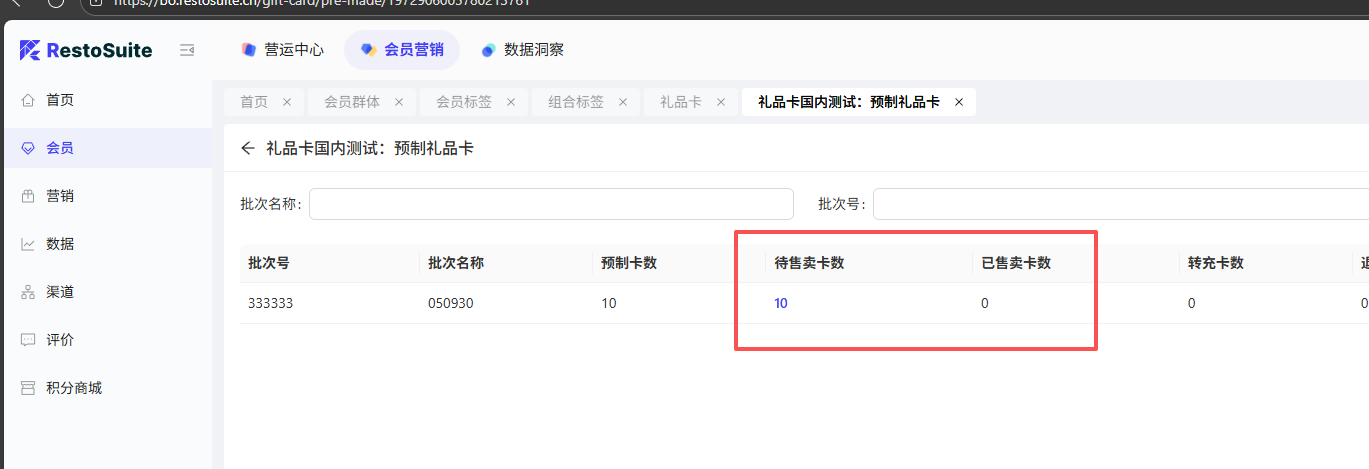Close the 预制礼品卡 active tab
Image resolution: width=1369 pixels, height=469 pixels.
(x=959, y=102)
